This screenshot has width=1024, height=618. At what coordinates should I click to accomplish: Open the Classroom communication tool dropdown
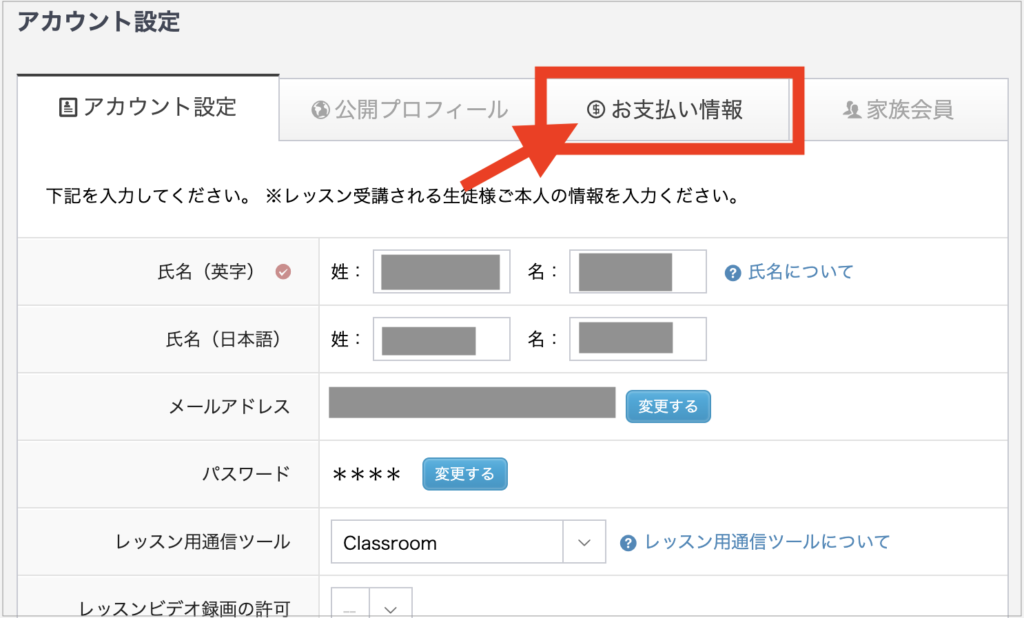tap(468, 542)
